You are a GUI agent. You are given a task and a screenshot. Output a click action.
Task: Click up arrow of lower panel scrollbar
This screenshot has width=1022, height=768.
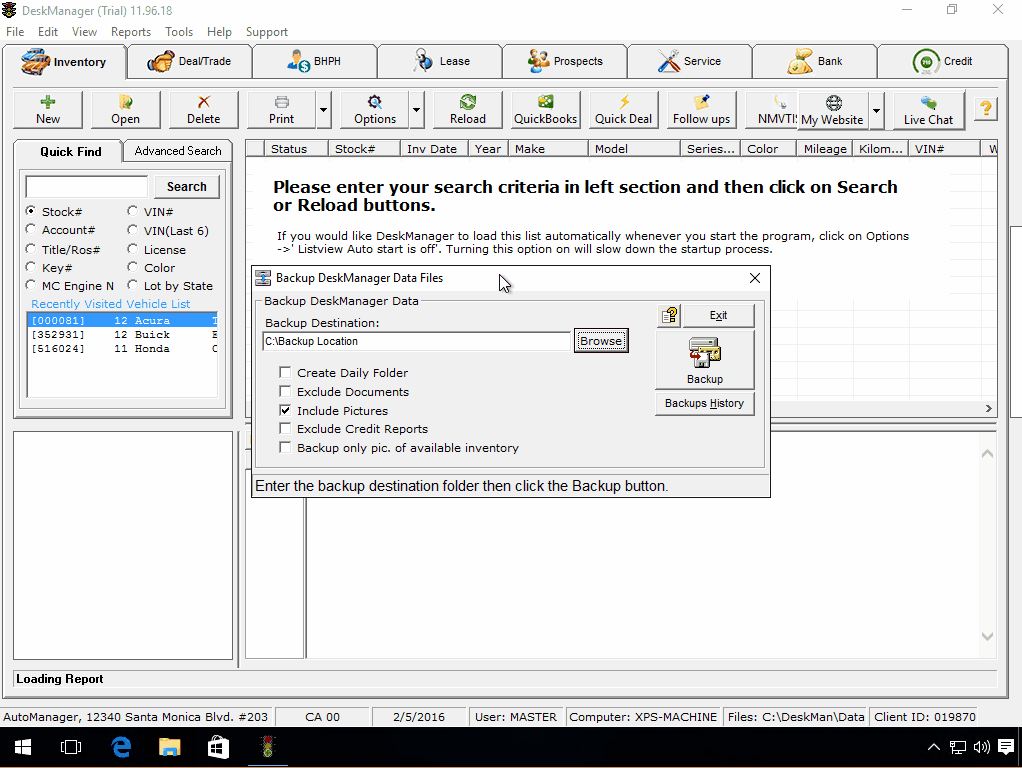pyautogui.click(x=987, y=453)
